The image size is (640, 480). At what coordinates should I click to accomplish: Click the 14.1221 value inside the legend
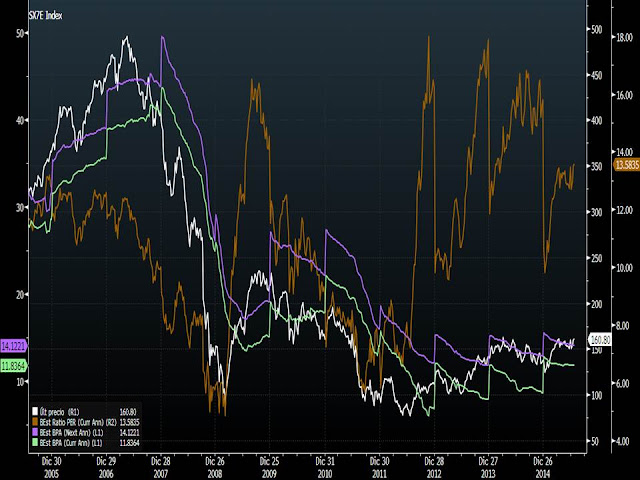(x=130, y=432)
